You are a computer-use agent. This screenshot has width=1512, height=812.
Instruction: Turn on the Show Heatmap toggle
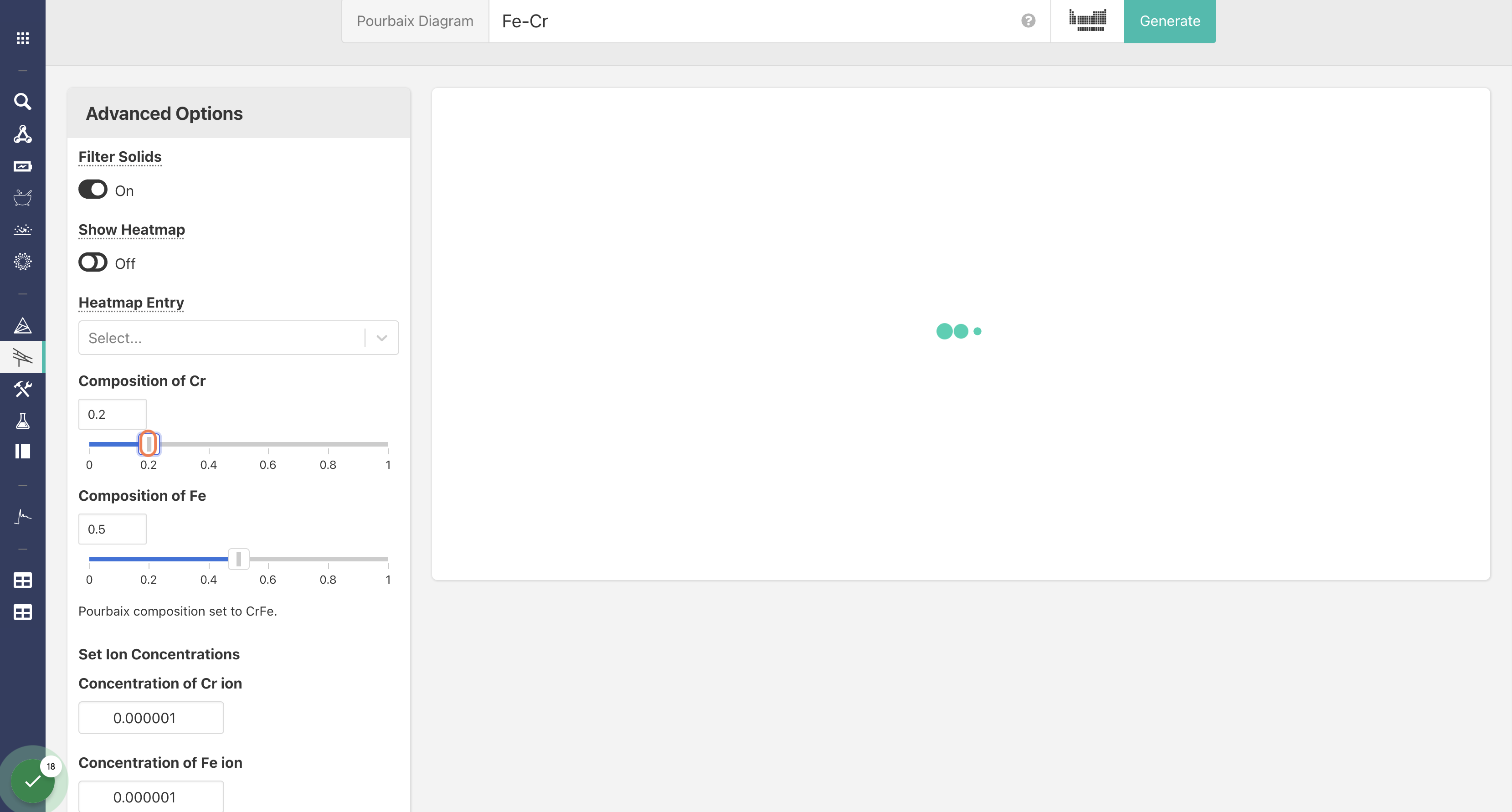click(93, 262)
